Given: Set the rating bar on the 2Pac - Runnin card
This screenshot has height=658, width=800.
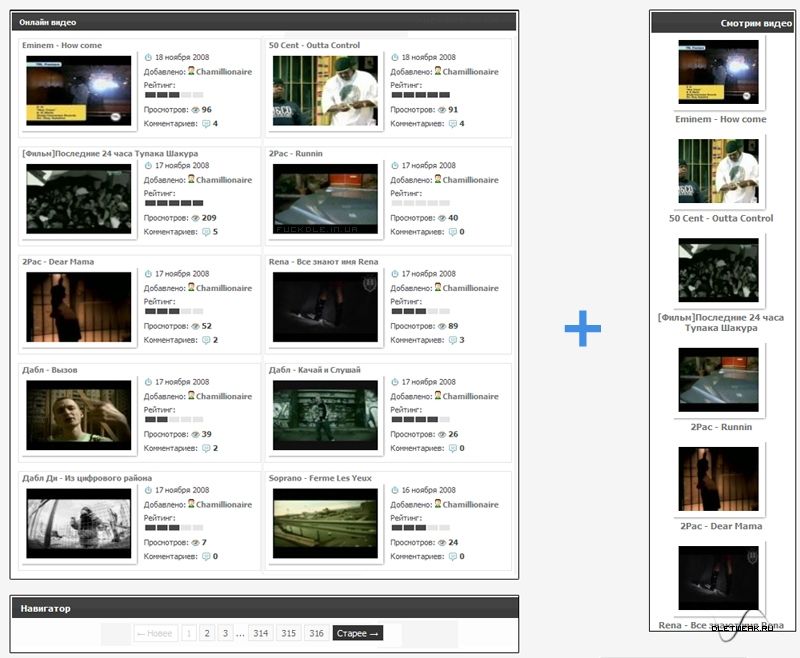Looking at the screenshot, I should click(x=420, y=203).
